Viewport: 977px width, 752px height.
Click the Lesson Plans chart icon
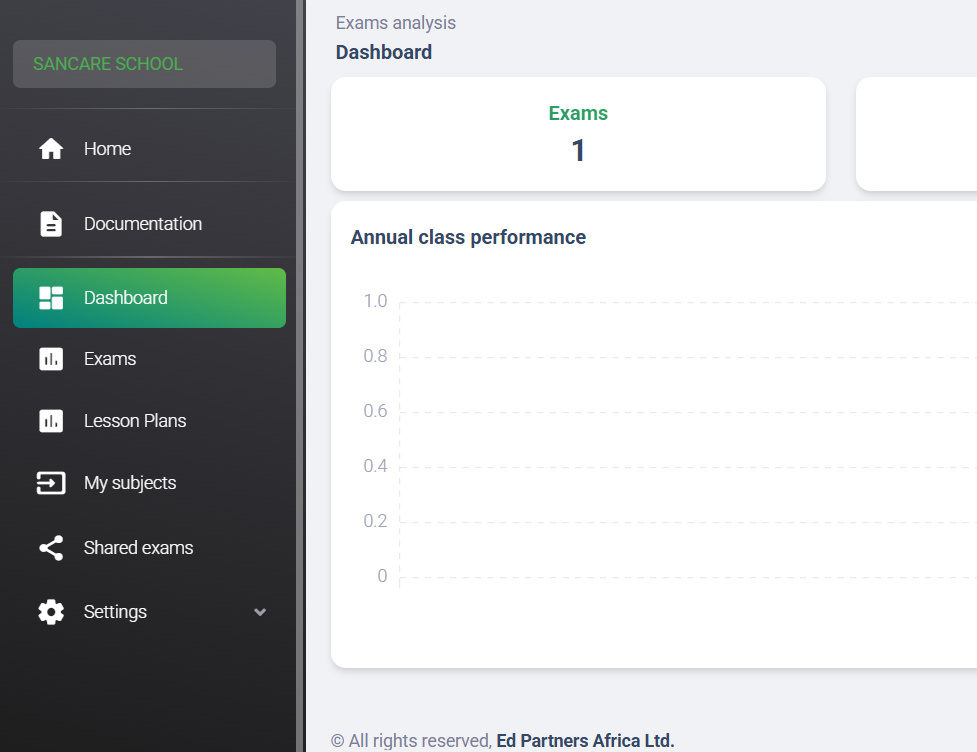51,421
